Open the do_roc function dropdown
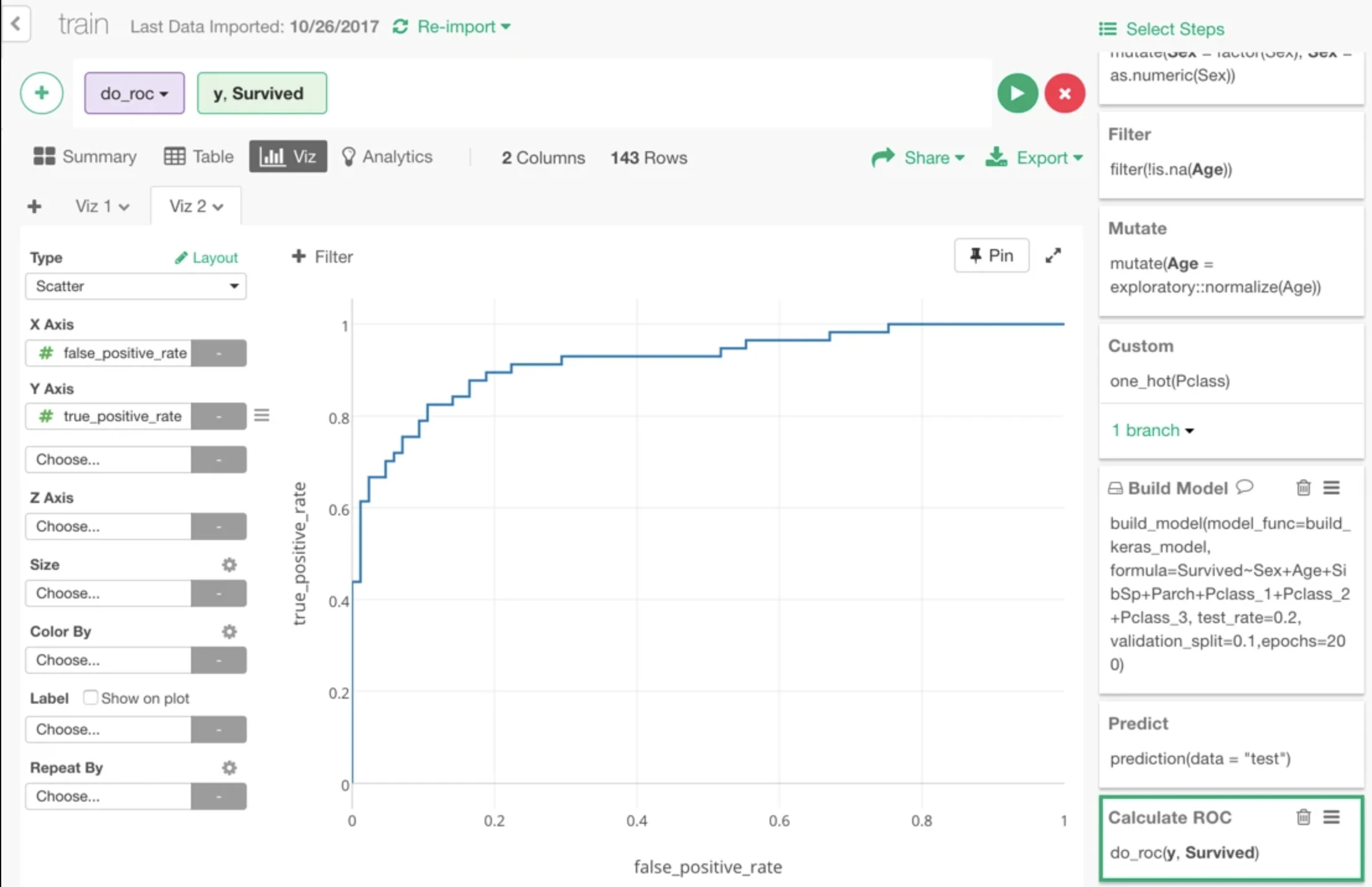 click(x=134, y=94)
